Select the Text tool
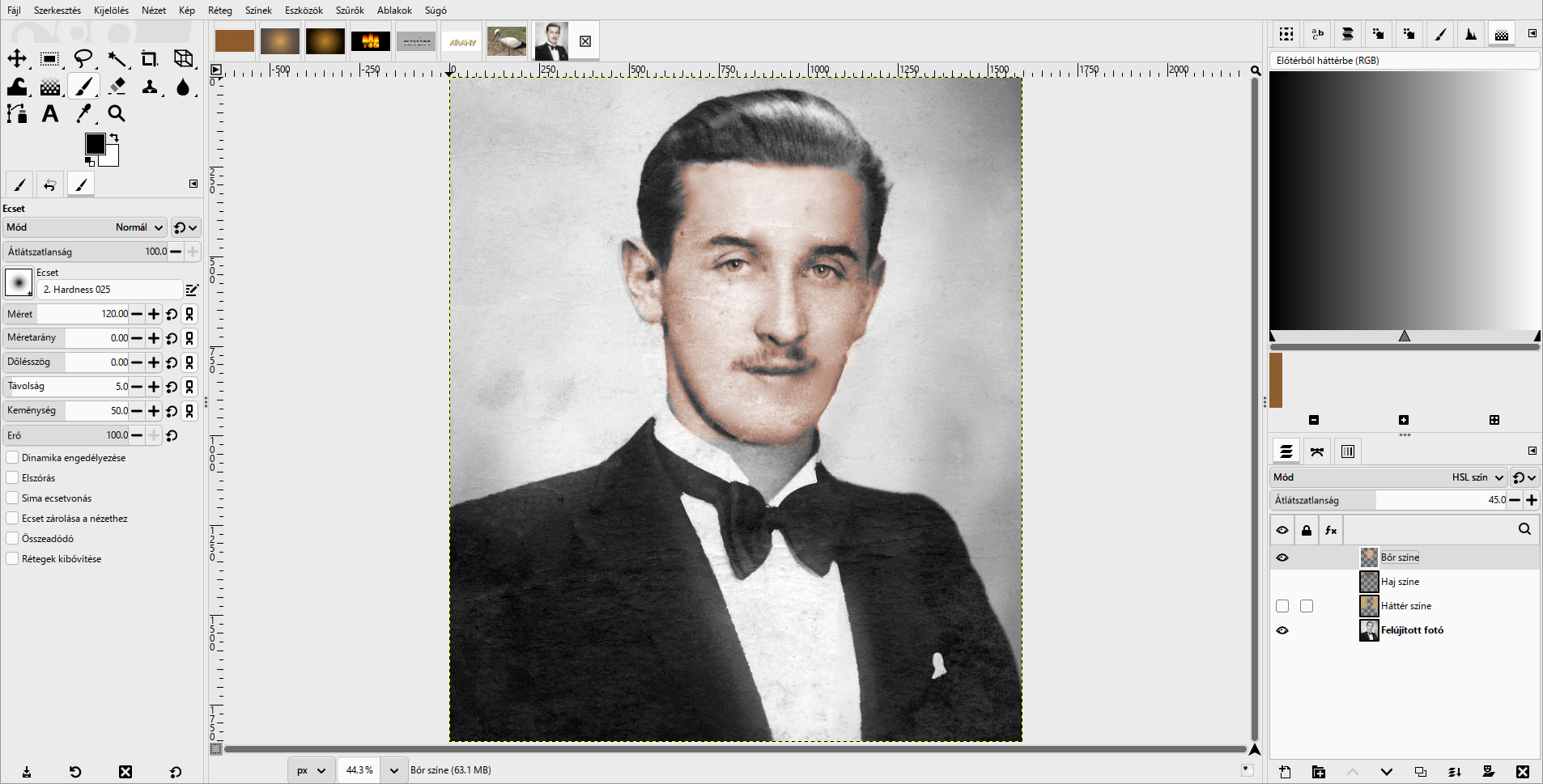This screenshot has width=1543, height=784. (50, 113)
